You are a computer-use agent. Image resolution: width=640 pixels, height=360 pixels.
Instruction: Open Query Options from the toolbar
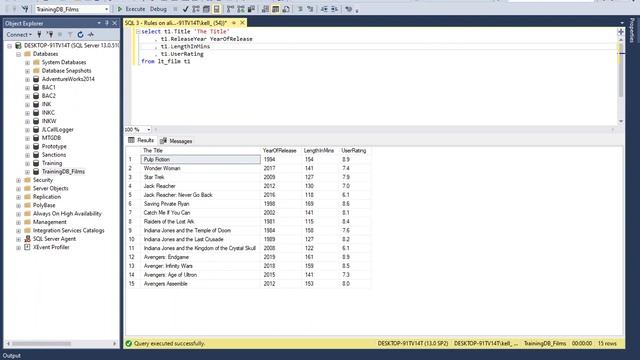click(207, 9)
